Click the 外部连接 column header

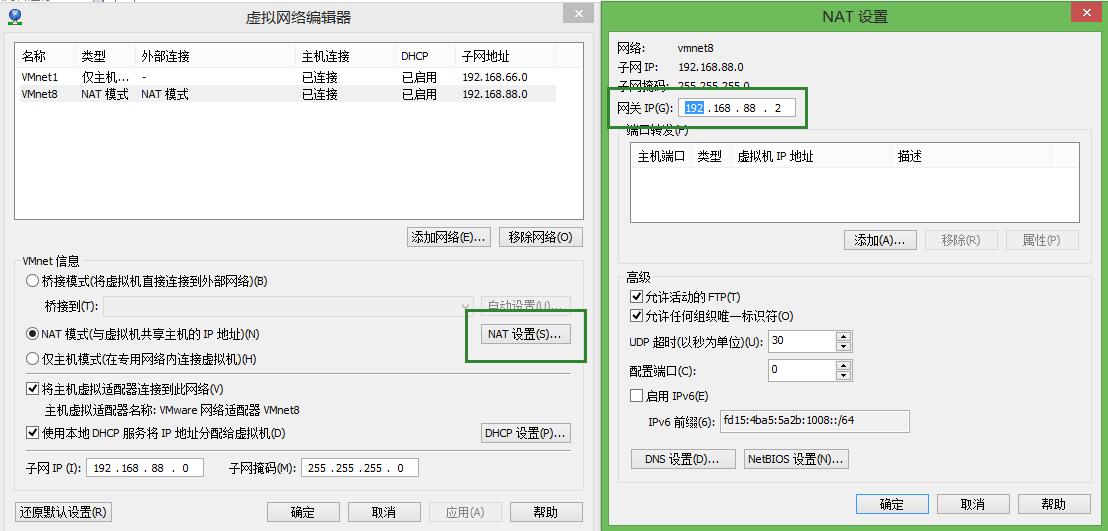click(215, 56)
